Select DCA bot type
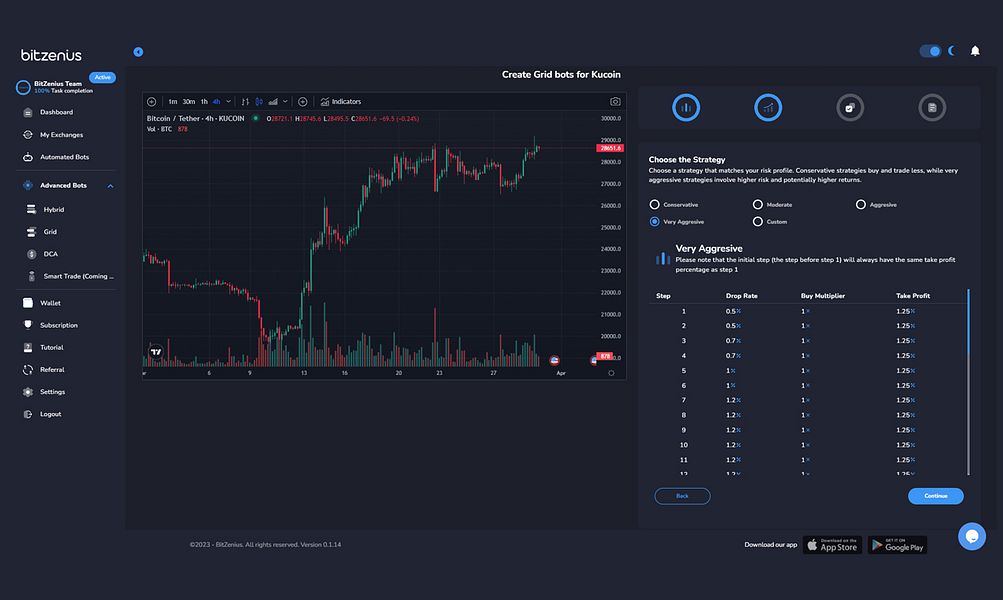This screenshot has width=1003, height=600. click(x=51, y=254)
